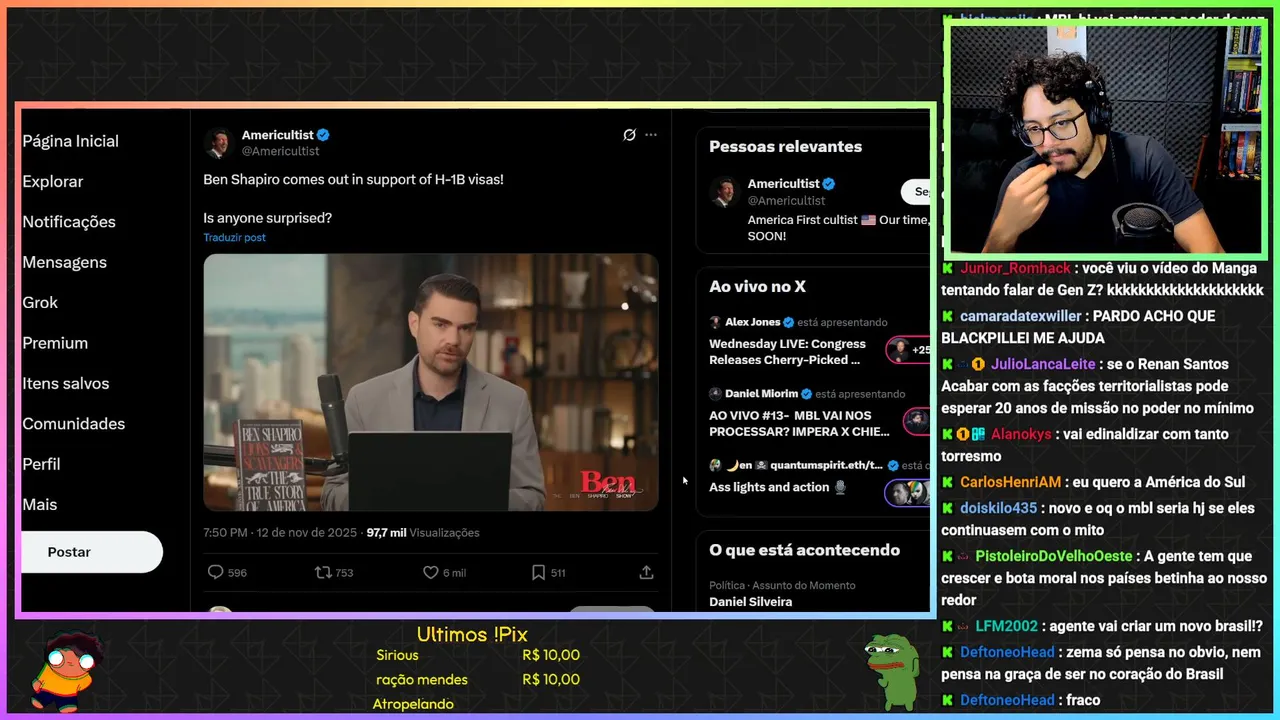Viewport: 1280px width, 720px height.
Task: Click Alanokys username in chat
Action: [1021, 434]
